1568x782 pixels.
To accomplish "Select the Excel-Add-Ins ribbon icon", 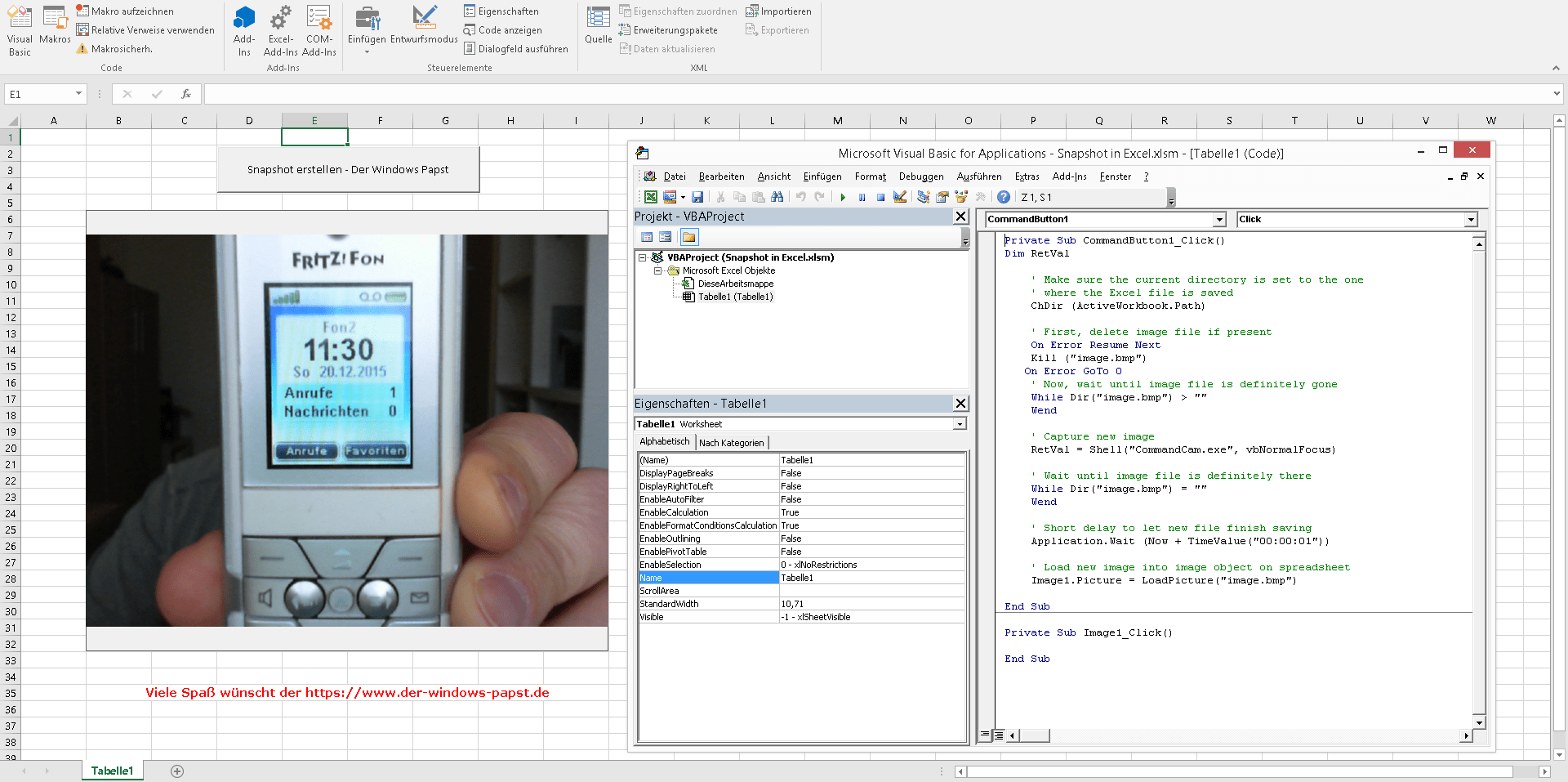I will [x=280, y=29].
